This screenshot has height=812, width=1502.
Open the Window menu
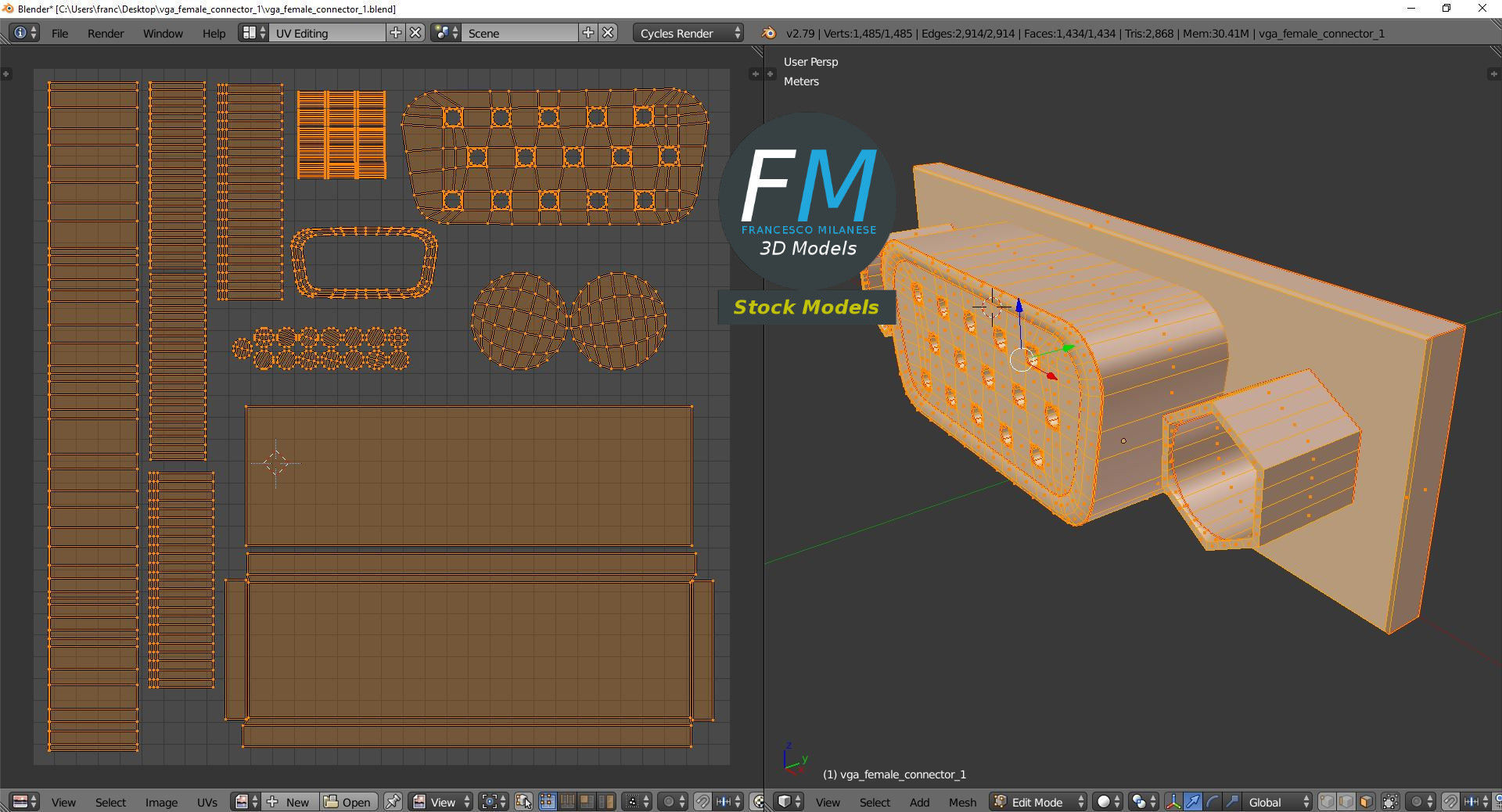pos(163,34)
